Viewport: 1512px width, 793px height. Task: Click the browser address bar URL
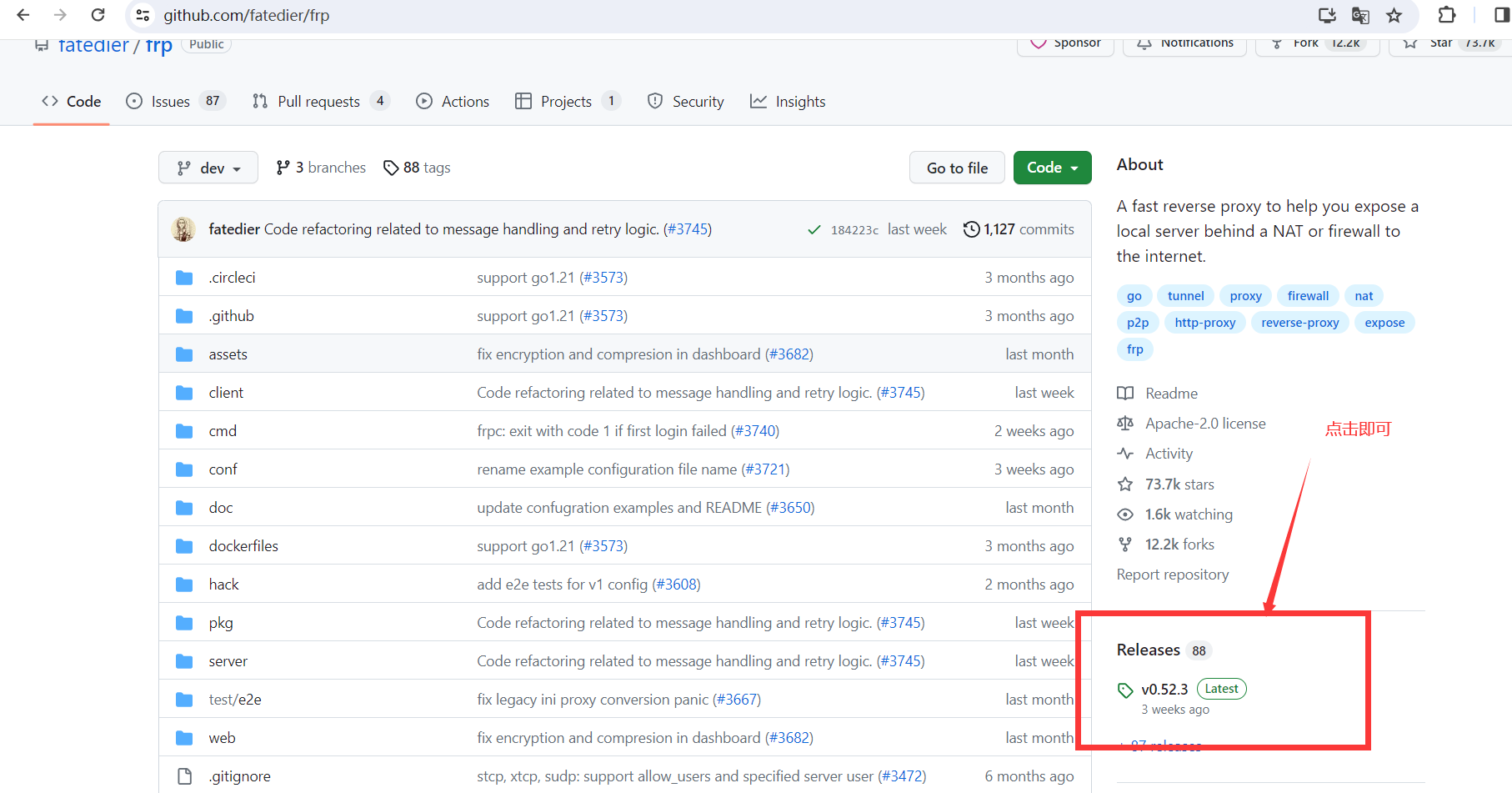point(247,15)
